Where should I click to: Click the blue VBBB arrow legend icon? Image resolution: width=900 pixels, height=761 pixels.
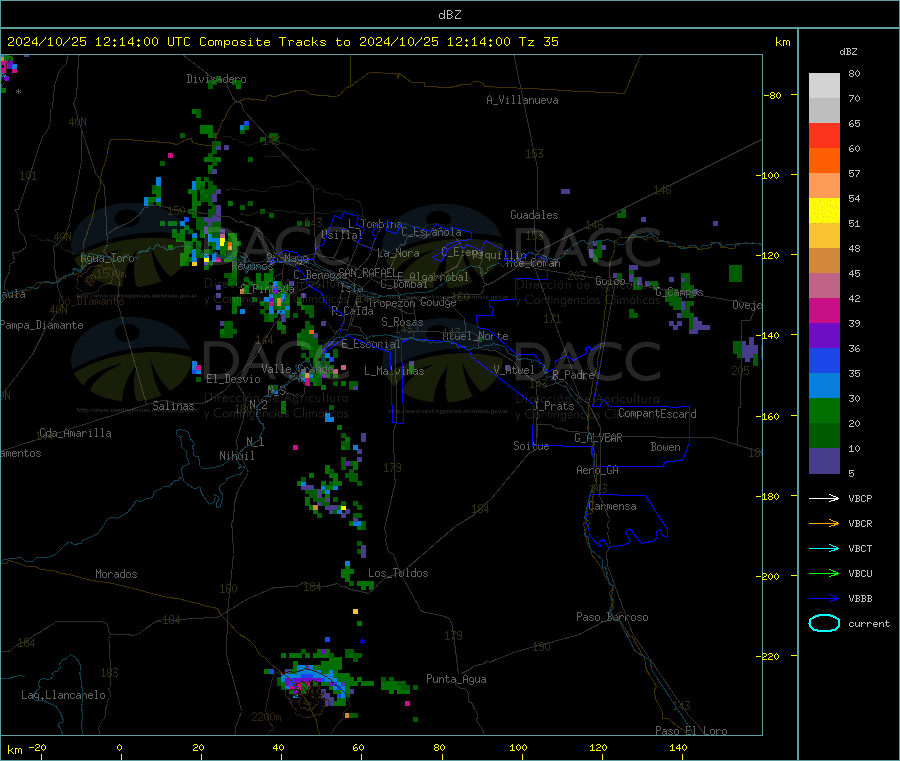[824, 599]
